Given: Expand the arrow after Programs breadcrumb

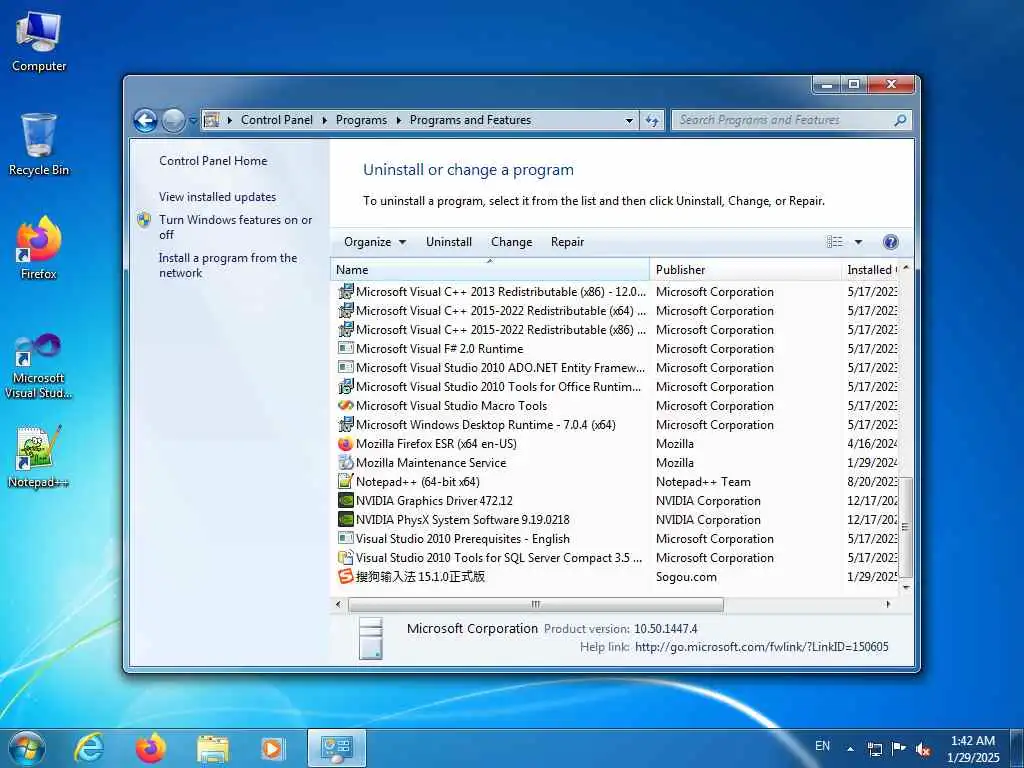Looking at the screenshot, I should pyautogui.click(x=398, y=120).
